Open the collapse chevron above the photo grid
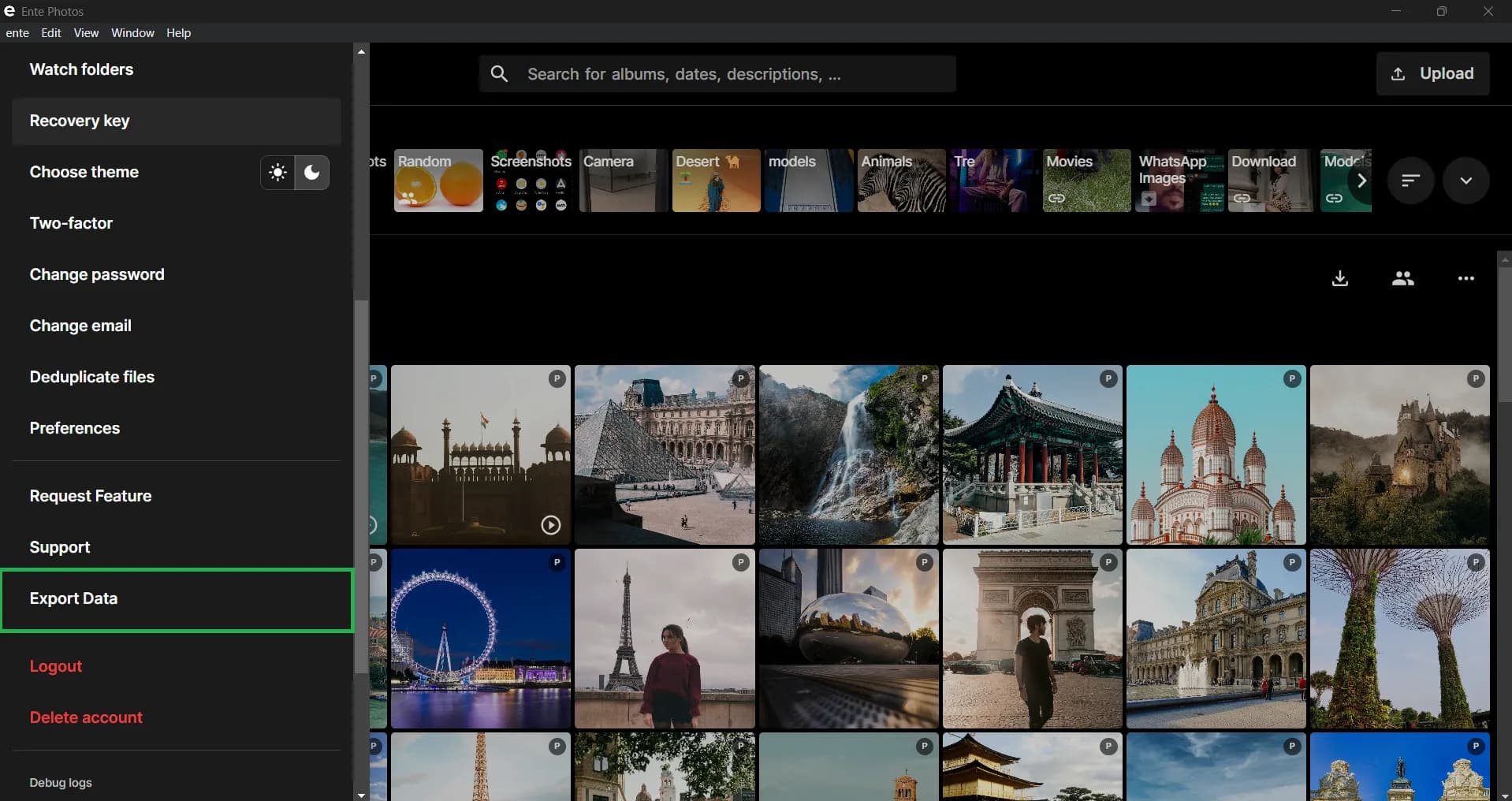Image resolution: width=1512 pixels, height=801 pixels. click(x=1466, y=180)
